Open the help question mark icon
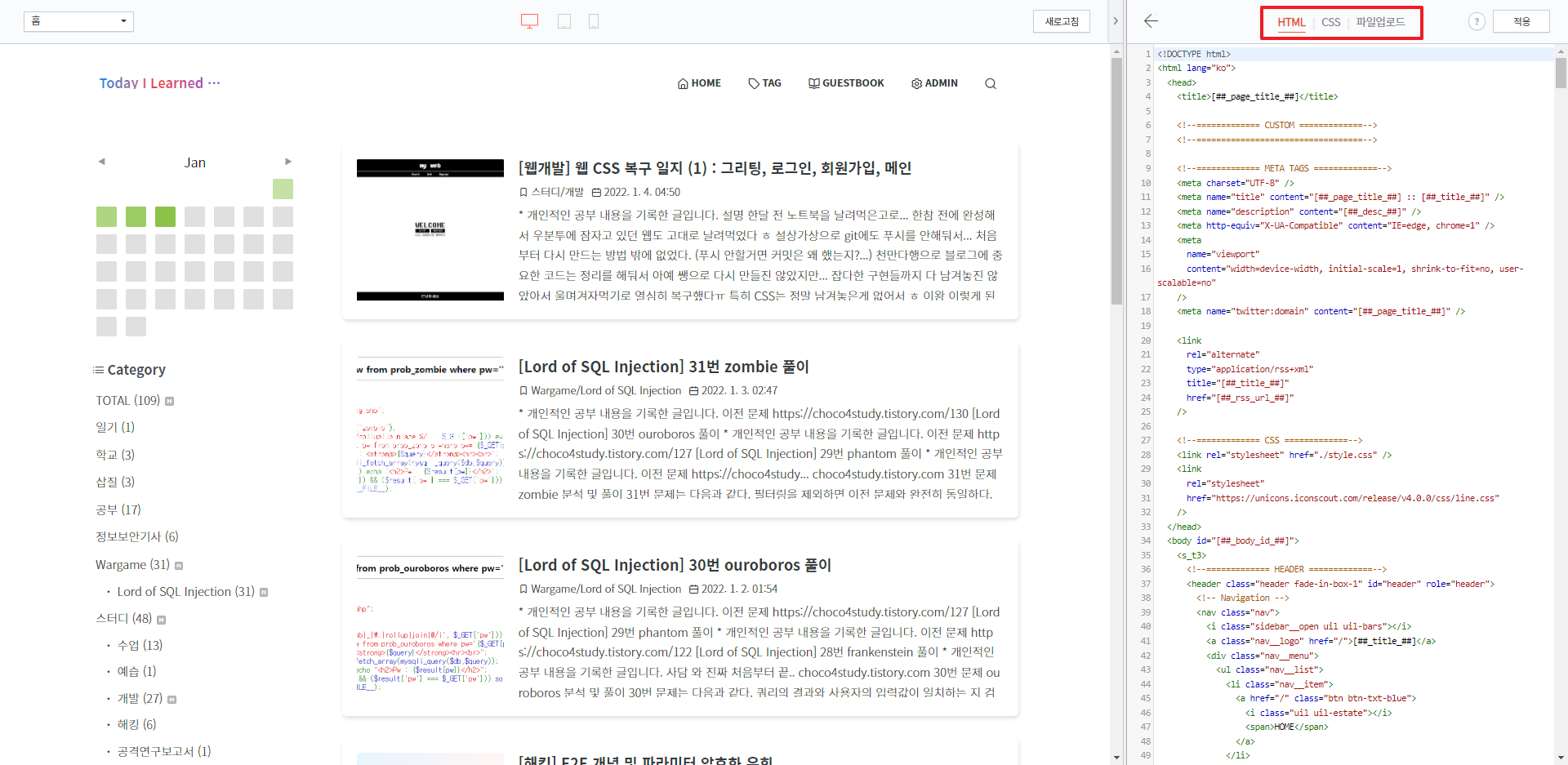The height and width of the screenshot is (765, 1568). (x=1477, y=22)
